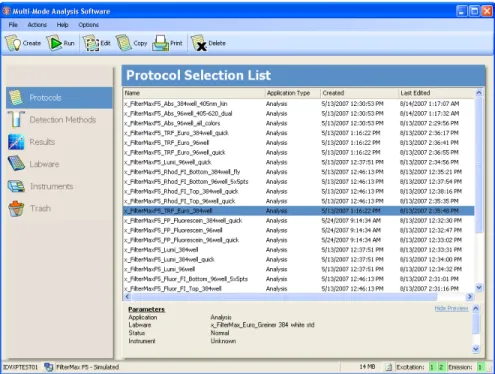Run the selected protocol via green arrow
This screenshot has width=495, height=374.
[54, 43]
